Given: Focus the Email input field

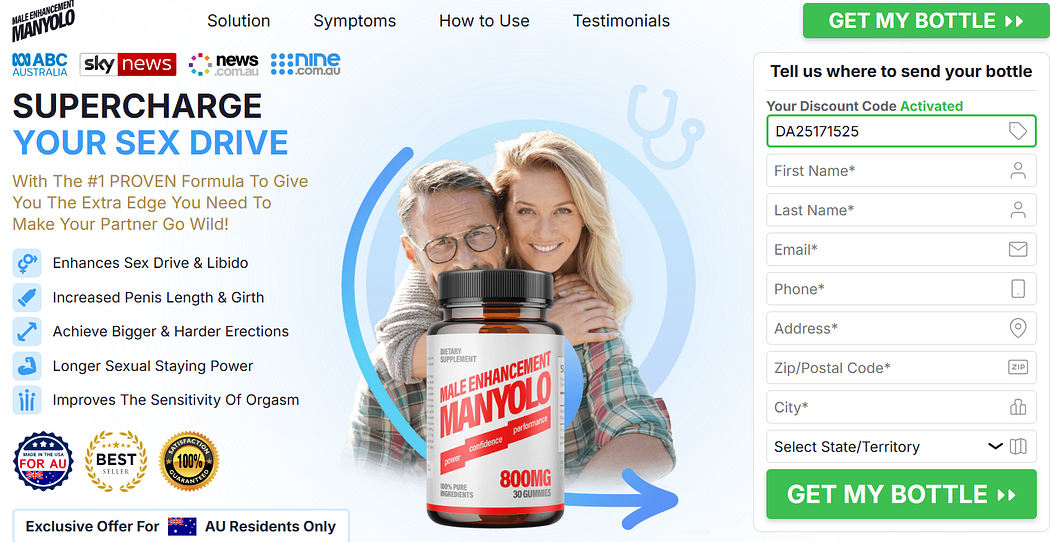Looking at the screenshot, I should [x=901, y=250].
